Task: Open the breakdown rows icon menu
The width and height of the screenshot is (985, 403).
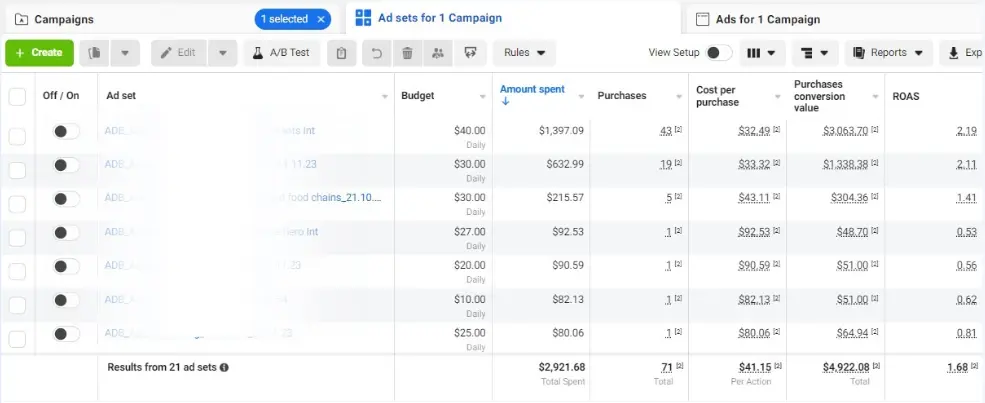Action: [814, 53]
